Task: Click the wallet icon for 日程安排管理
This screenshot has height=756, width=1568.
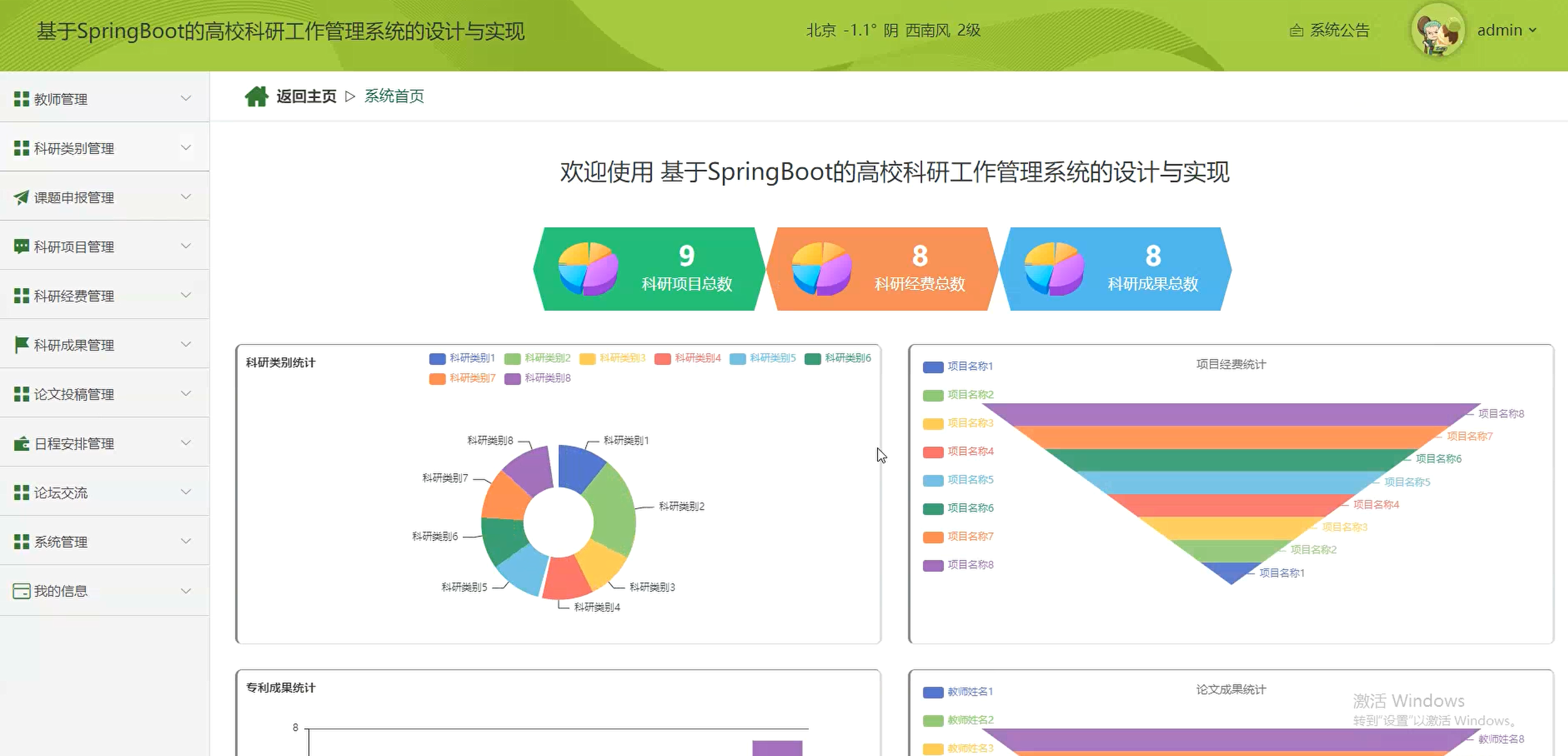Action: click(21, 444)
